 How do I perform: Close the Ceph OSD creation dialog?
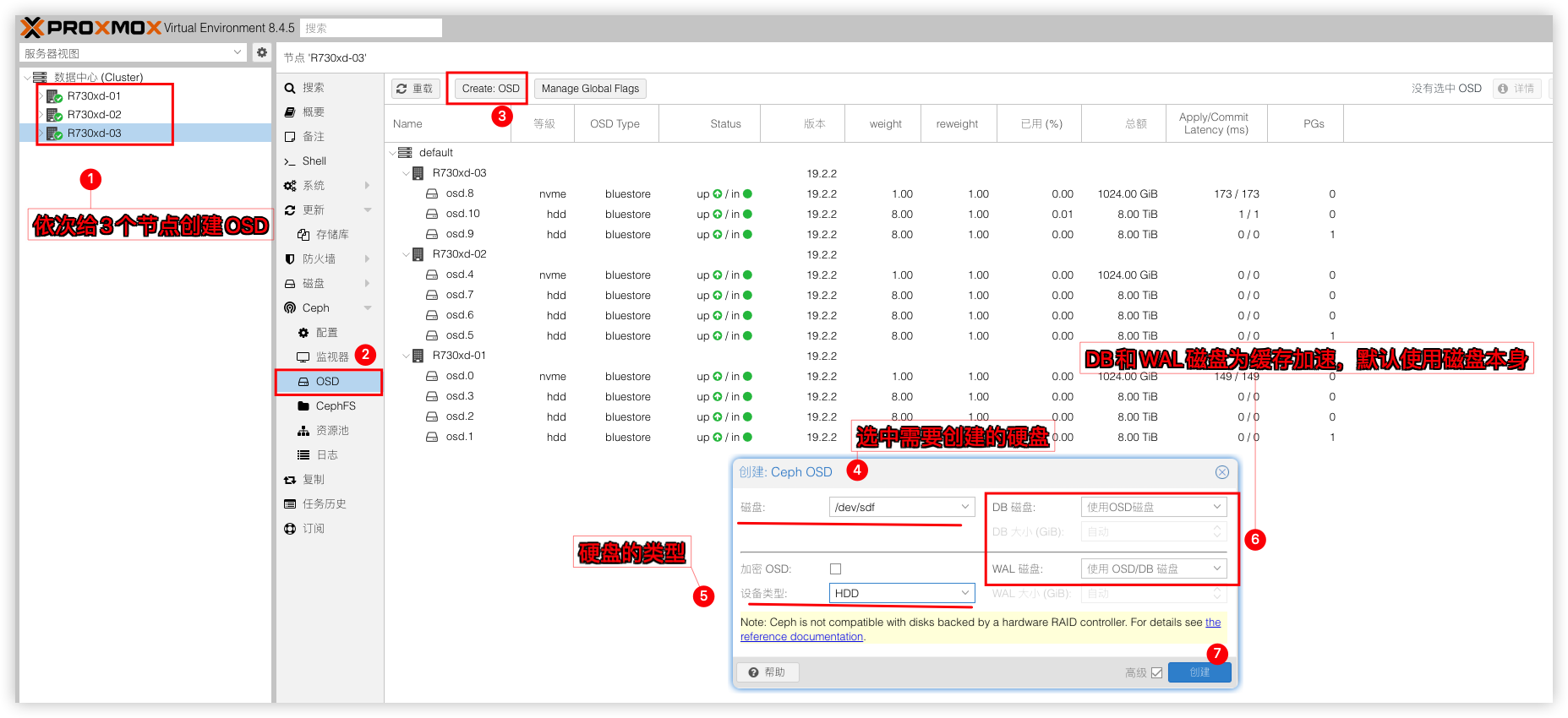1222,472
